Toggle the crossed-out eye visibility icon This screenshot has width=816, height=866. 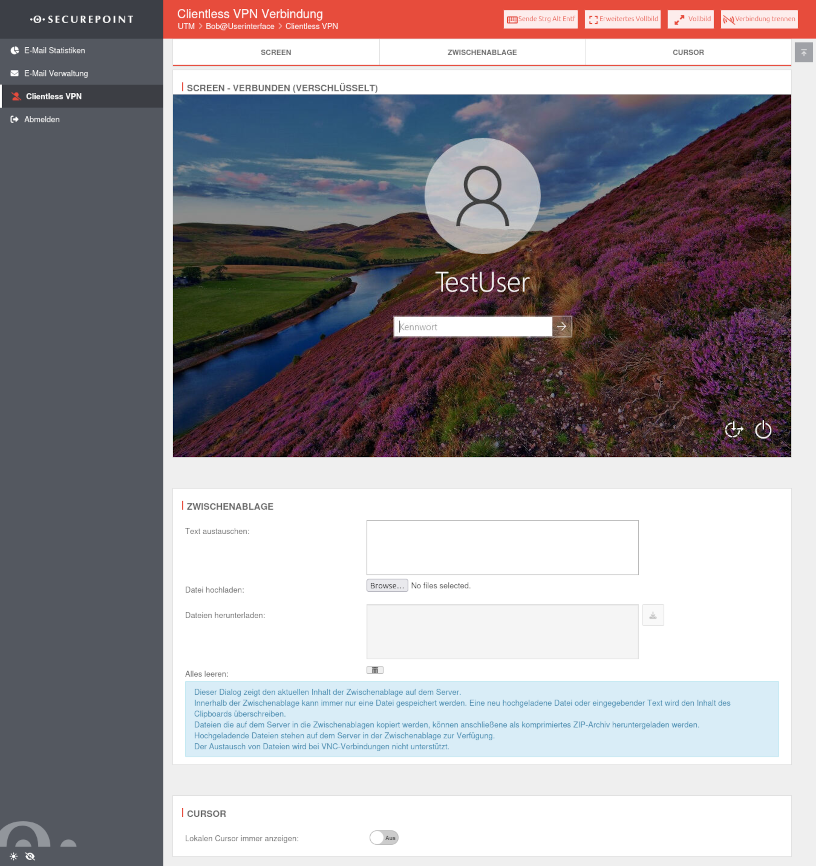[x=30, y=857]
